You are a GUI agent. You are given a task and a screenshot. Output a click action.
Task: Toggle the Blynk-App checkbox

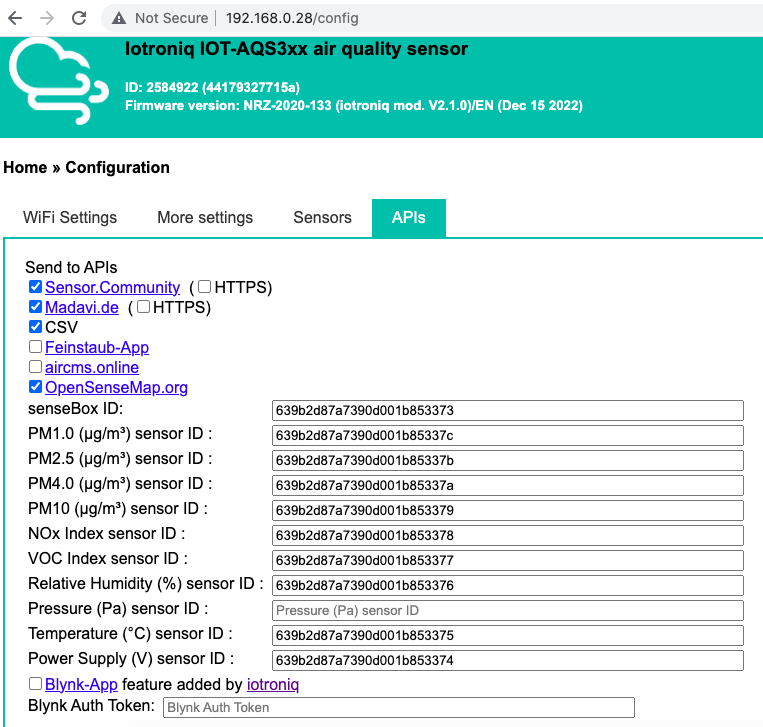36,684
